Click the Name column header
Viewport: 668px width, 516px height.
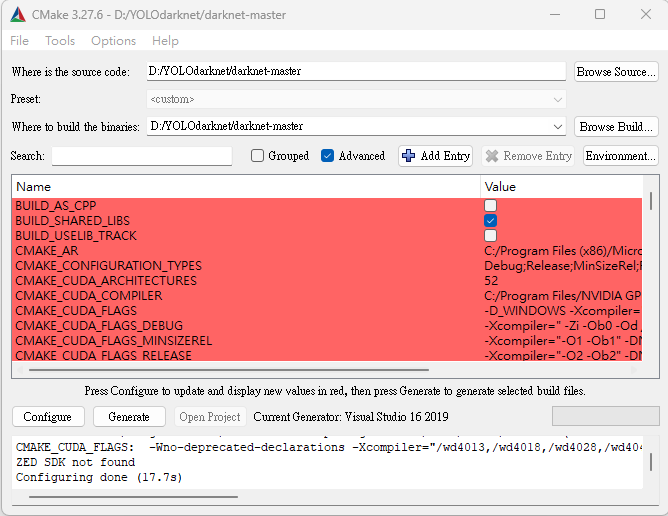click(x=246, y=187)
